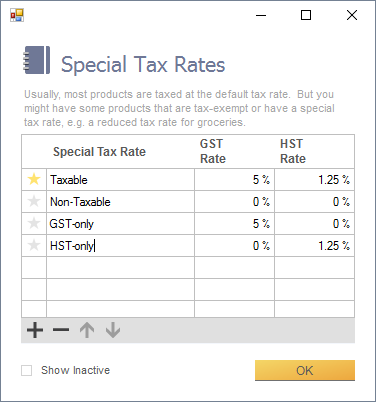Select the Non-Taxable name cell
This screenshot has width=376, height=402.
[x=120, y=202]
